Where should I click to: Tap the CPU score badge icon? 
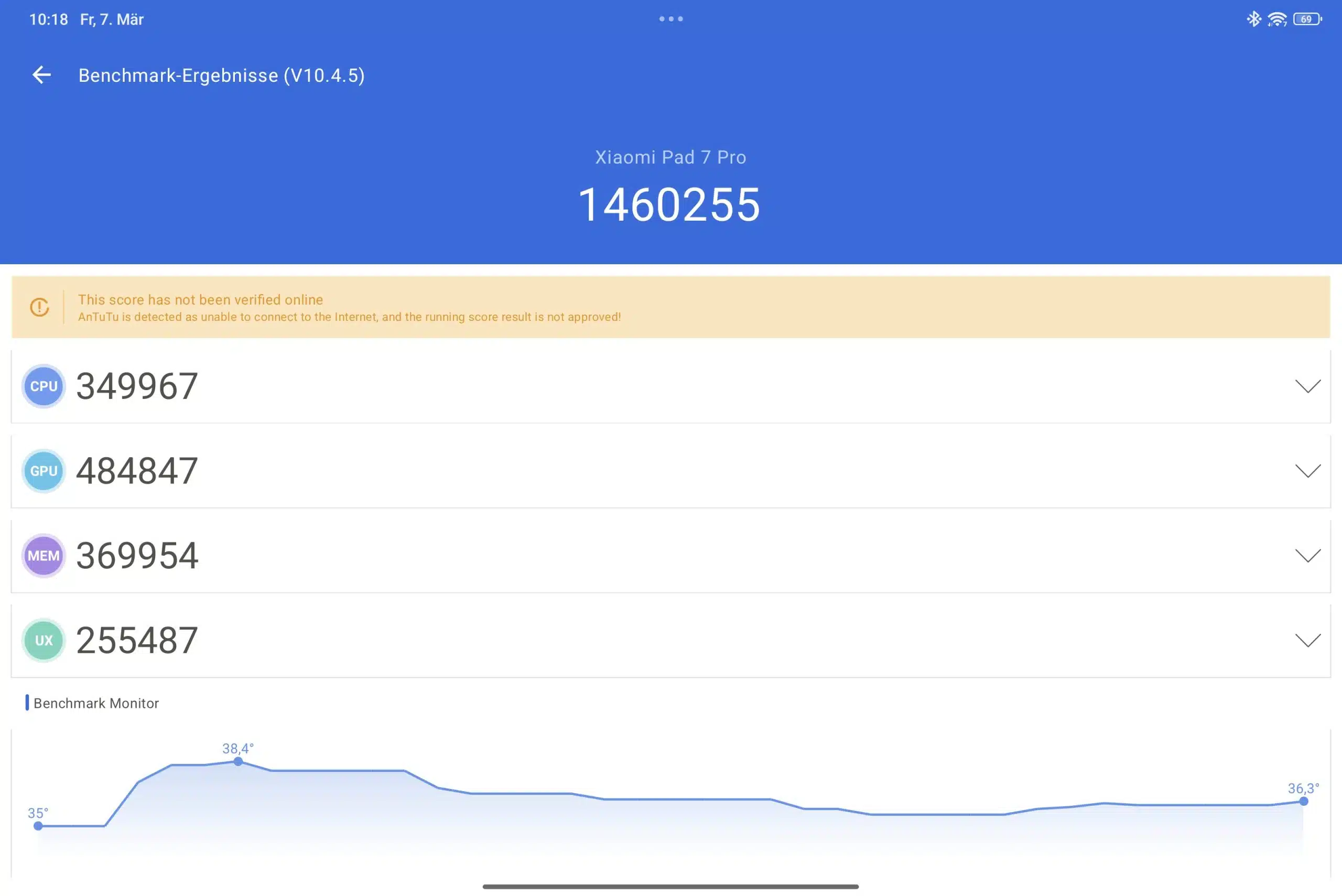[x=44, y=386]
